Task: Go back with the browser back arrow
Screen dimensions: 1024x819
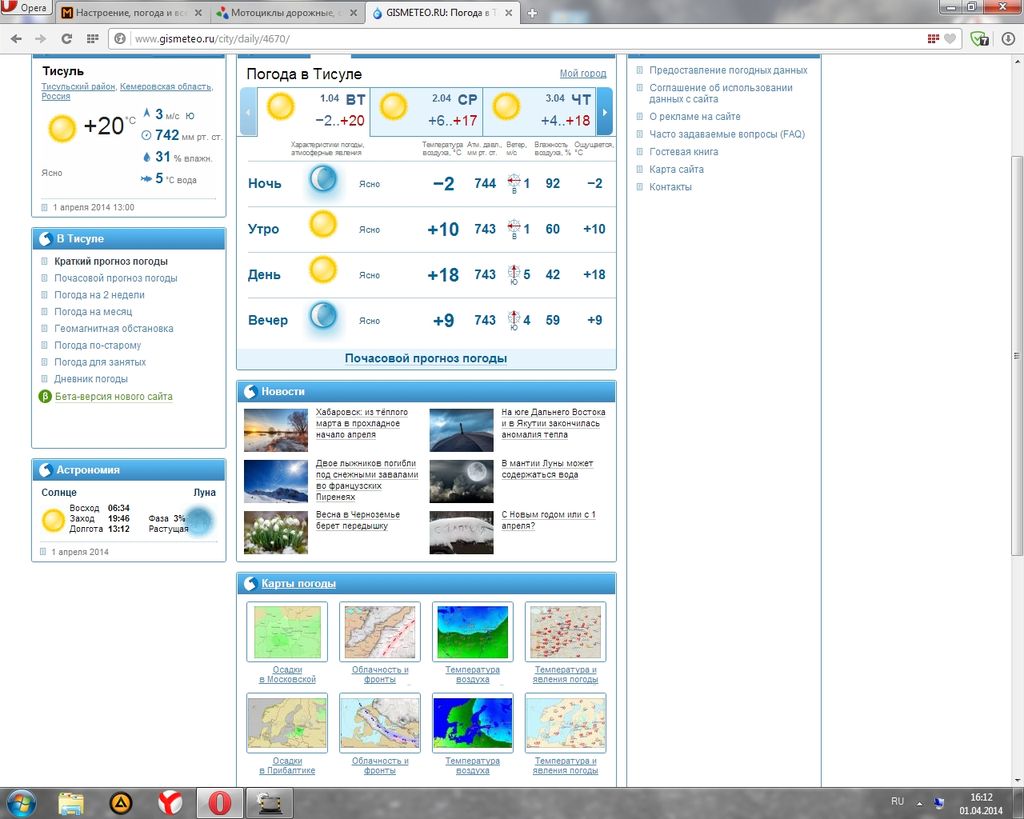Action: click(x=16, y=39)
